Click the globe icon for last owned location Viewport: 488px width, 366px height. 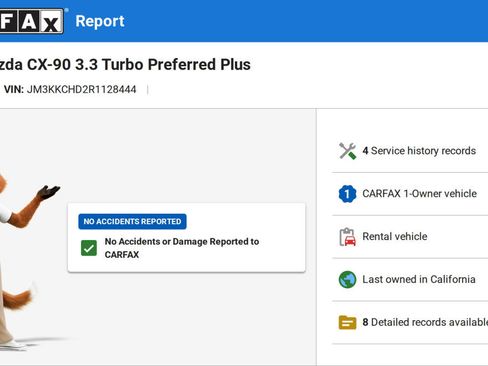[x=347, y=279]
